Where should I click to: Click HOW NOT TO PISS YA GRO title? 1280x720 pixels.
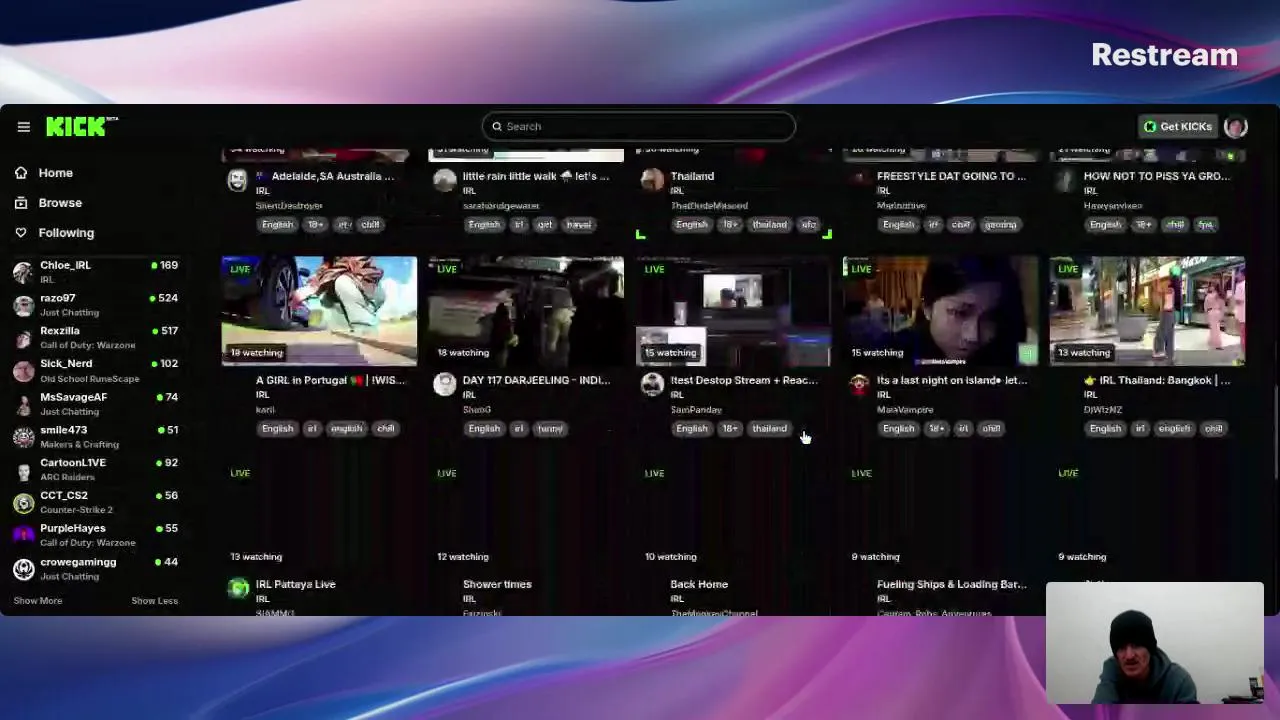pyautogui.click(x=1157, y=176)
